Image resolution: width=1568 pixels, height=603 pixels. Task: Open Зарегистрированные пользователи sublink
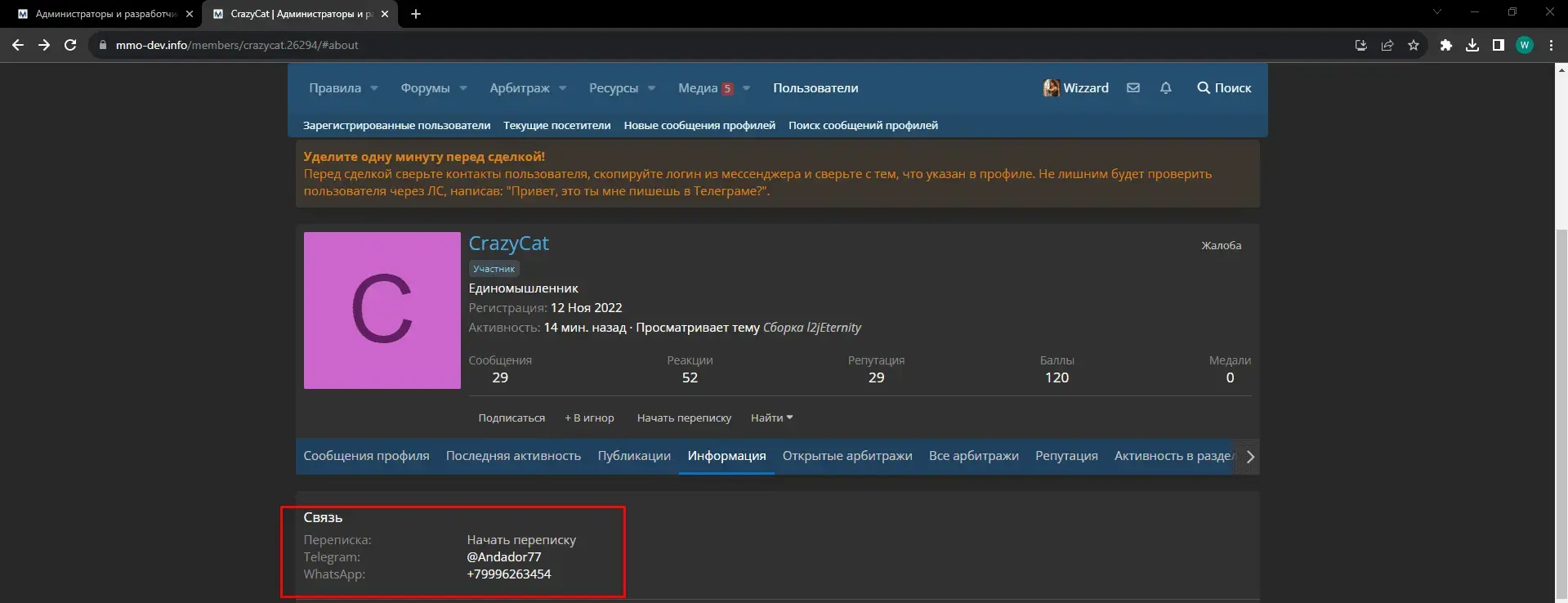click(396, 125)
